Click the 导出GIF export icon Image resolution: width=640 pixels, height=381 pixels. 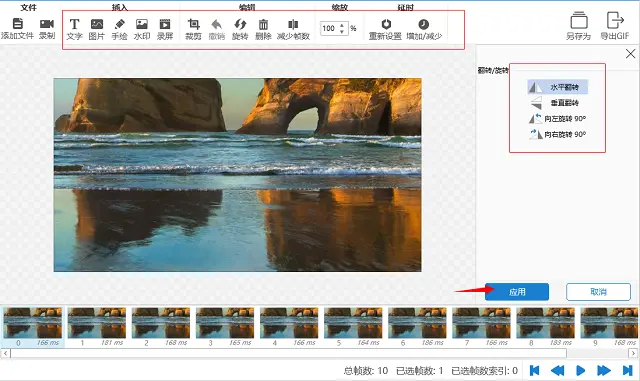(615, 20)
